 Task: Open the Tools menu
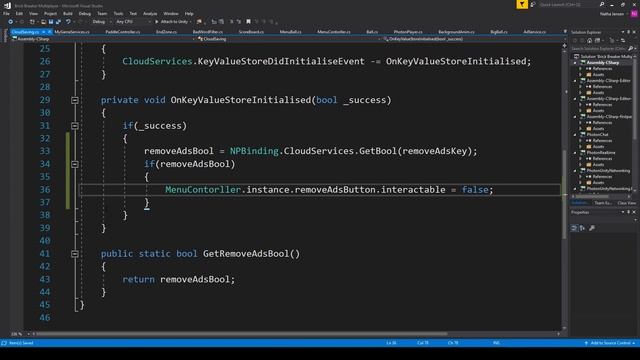[118, 13]
